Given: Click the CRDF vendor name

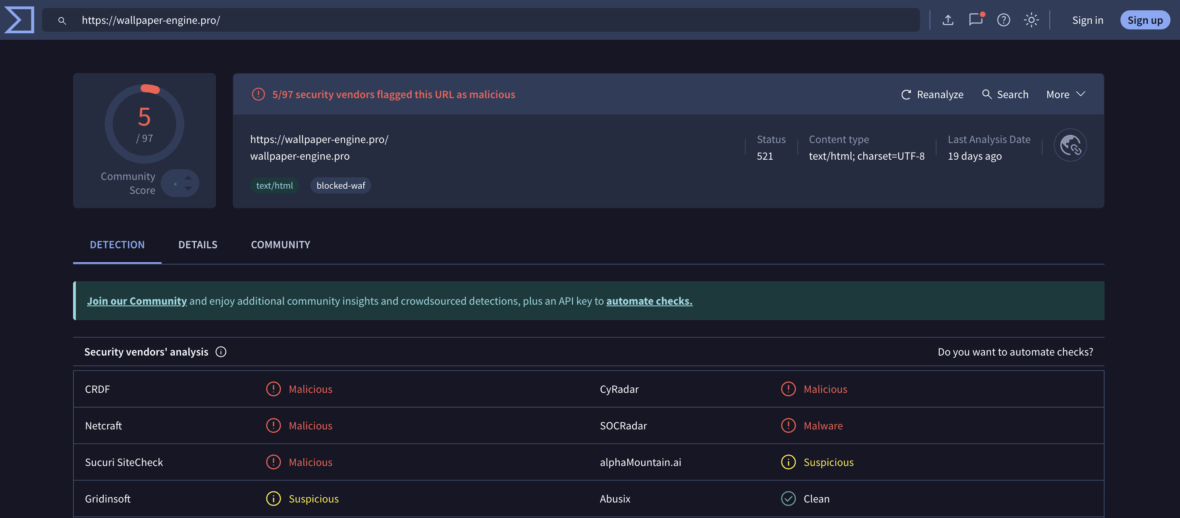Looking at the screenshot, I should point(98,389).
